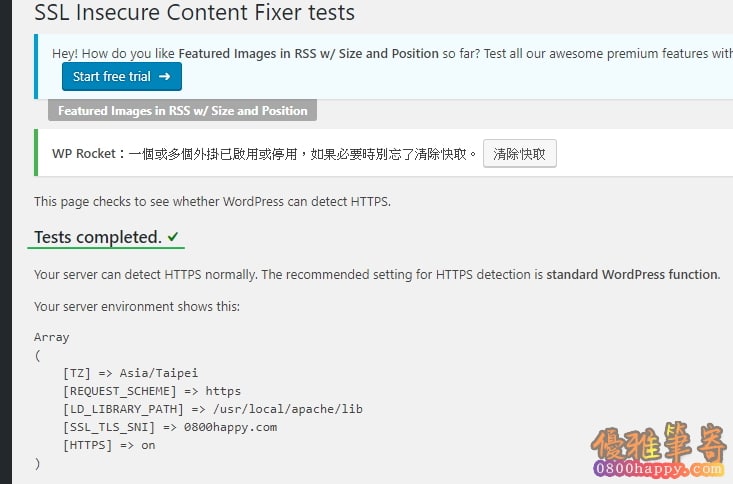Select the Featured Images in RSS gray label
Screen dimensions: 733x484
point(182,110)
